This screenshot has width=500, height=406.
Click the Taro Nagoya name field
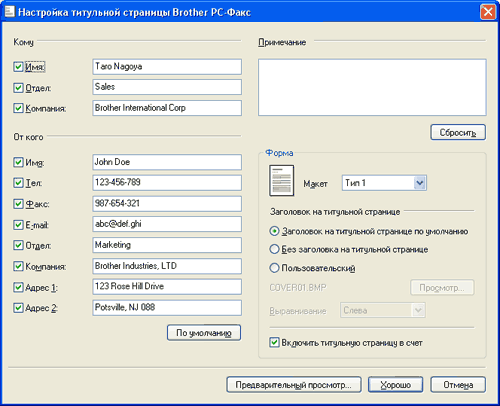[167, 67]
